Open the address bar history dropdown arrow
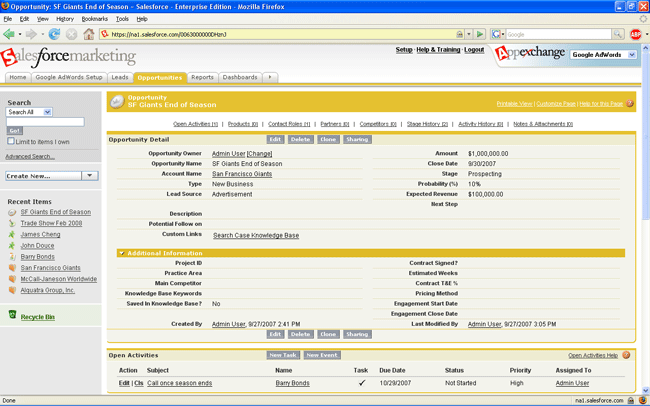650x406 pixels. click(x=469, y=34)
